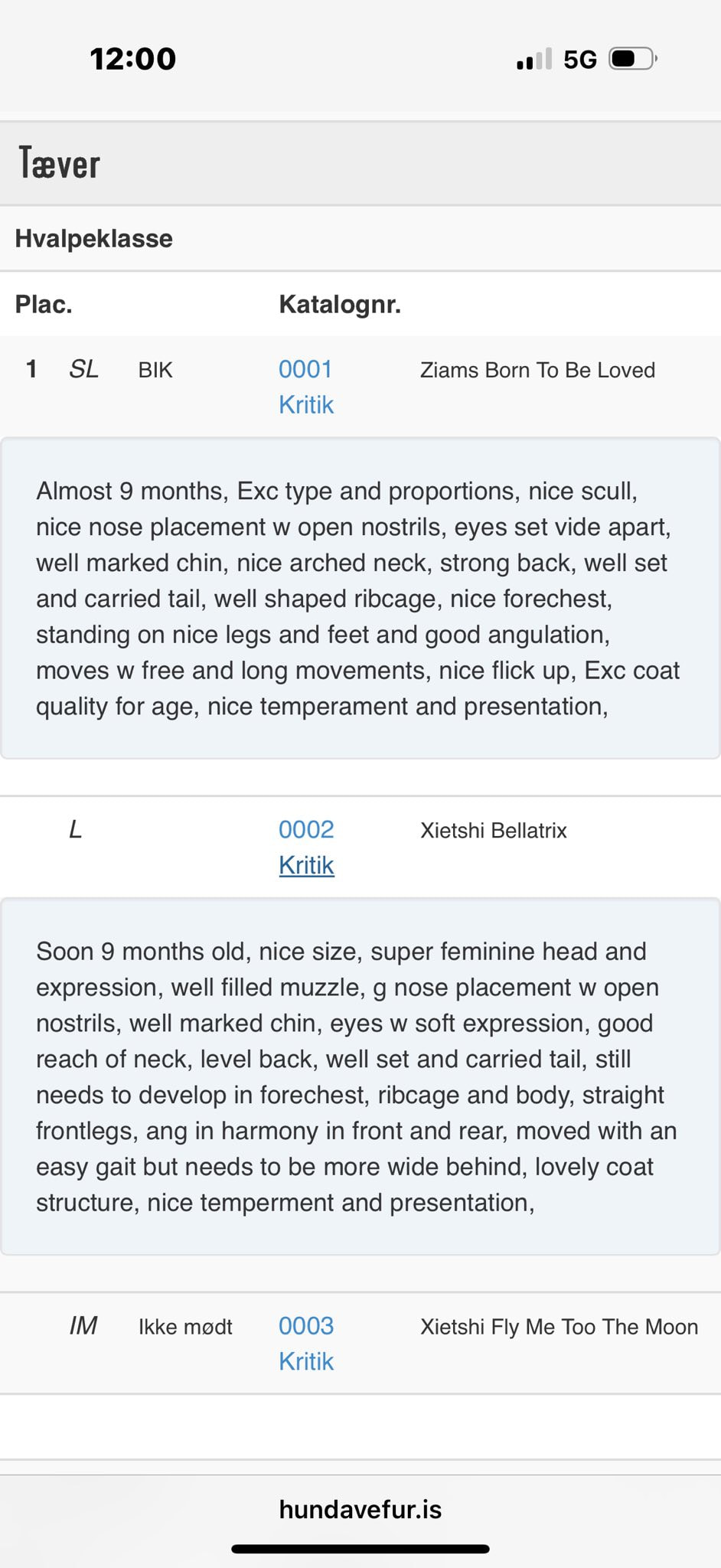This screenshot has height=1568, width=721.
Task: Expand Kritik for Xietshi Fly Me Too The Moon
Action: click(306, 1361)
